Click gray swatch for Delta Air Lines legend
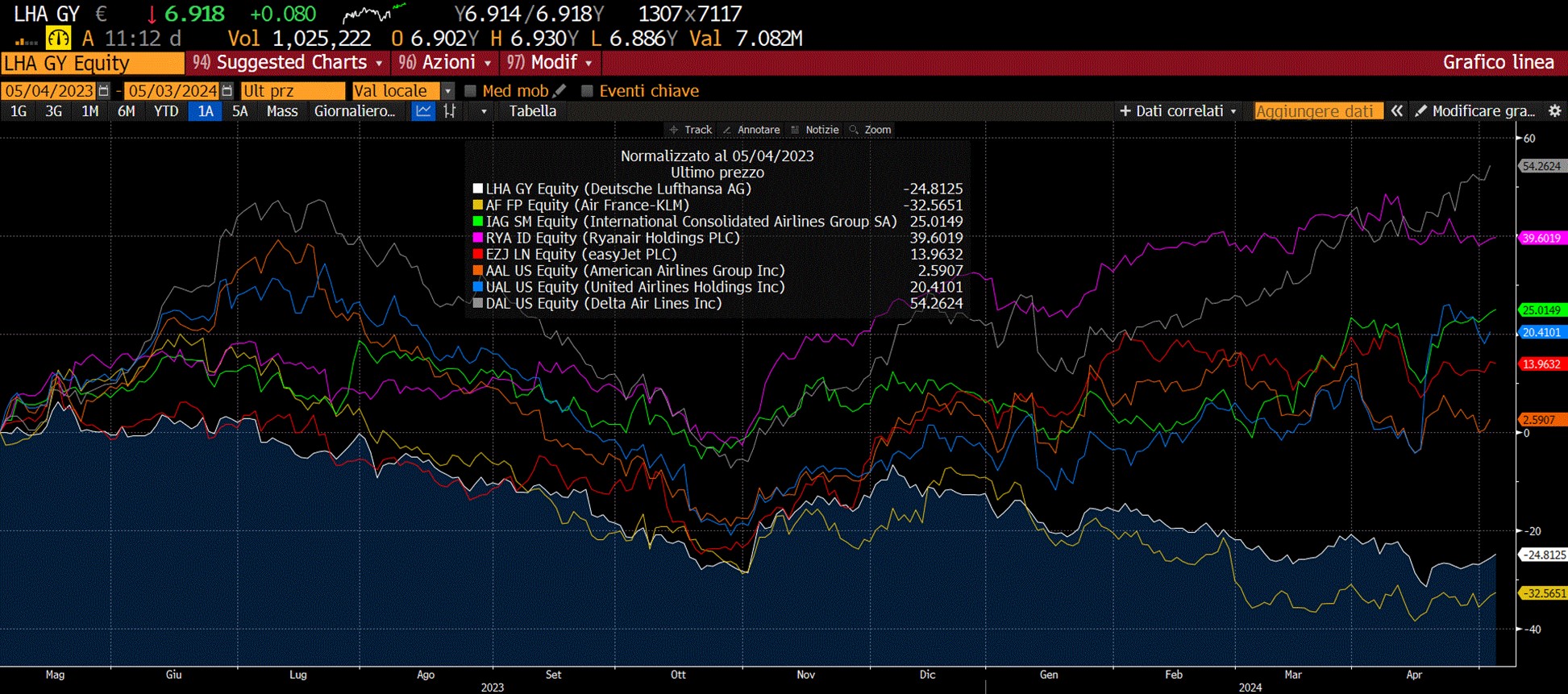Image resolution: width=1568 pixels, height=694 pixels. point(477,304)
